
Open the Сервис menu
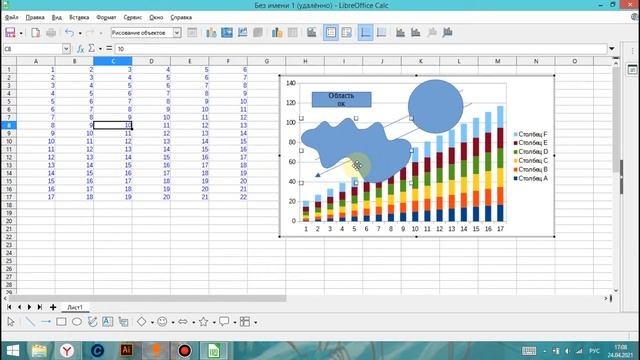(x=133, y=18)
